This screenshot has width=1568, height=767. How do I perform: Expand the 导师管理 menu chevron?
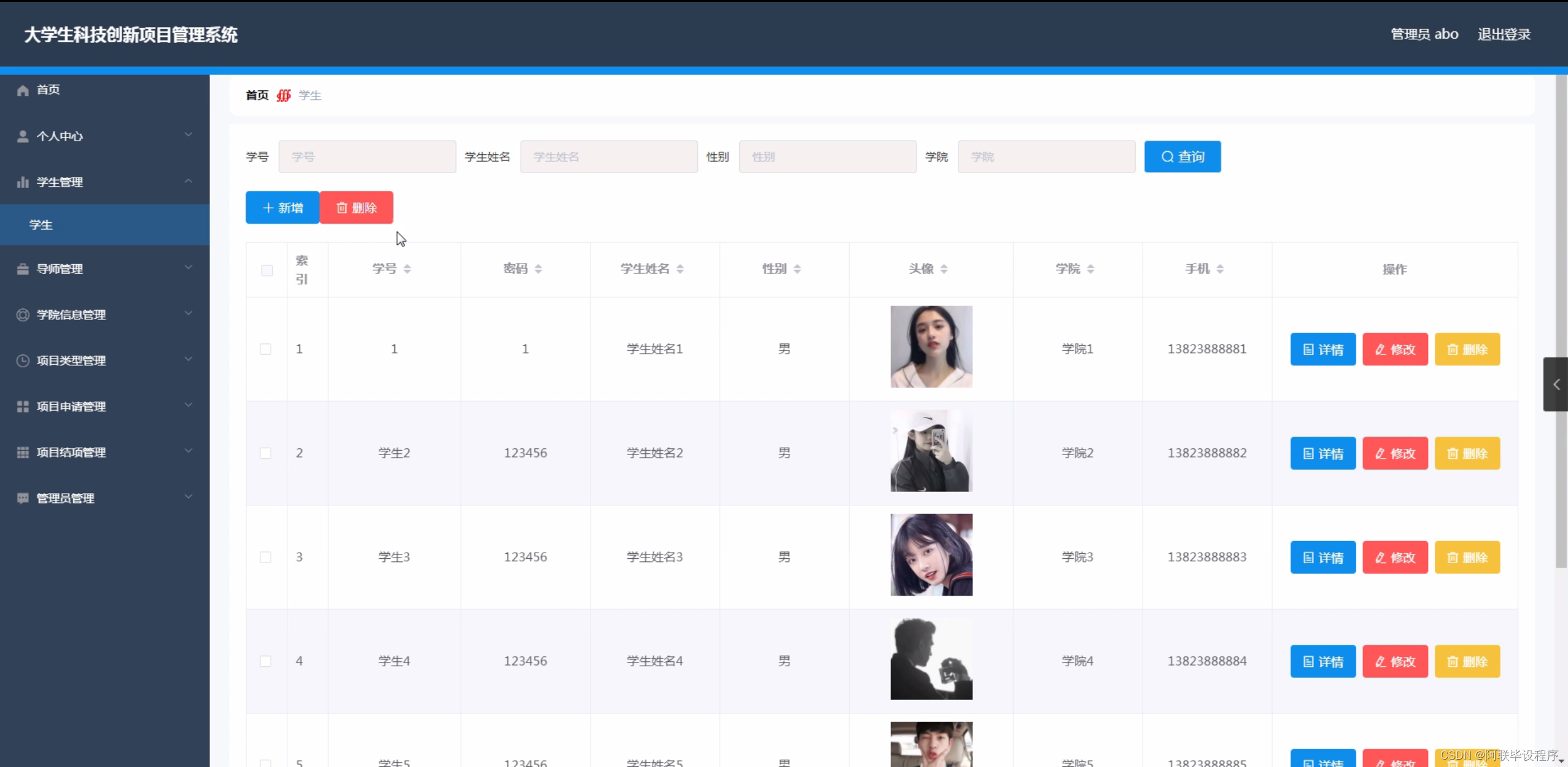click(x=188, y=268)
